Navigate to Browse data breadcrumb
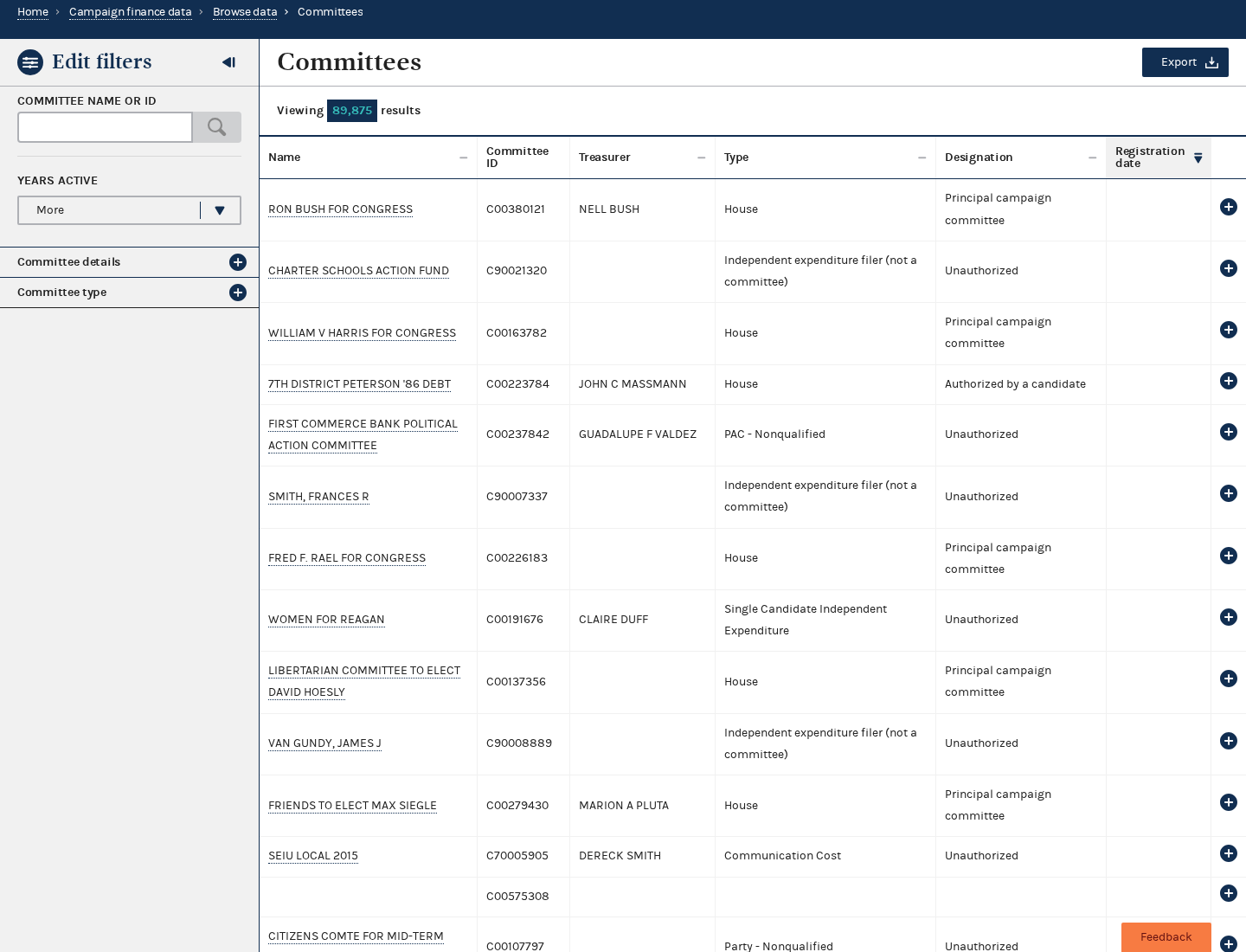The width and height of the screenshot is (1246, 952). (245, 12)
